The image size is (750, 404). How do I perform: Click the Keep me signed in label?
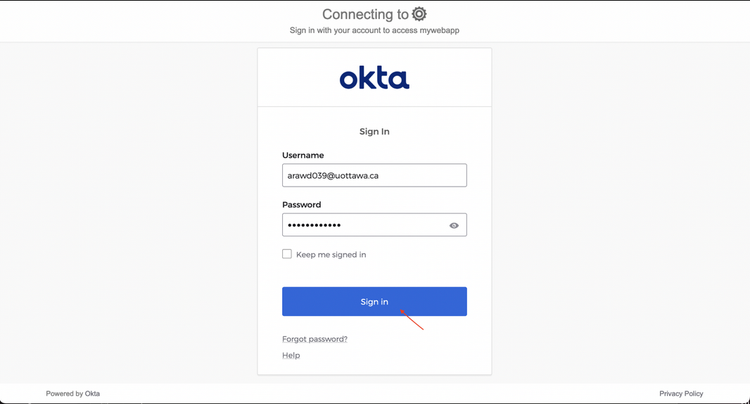pos(331,255)
